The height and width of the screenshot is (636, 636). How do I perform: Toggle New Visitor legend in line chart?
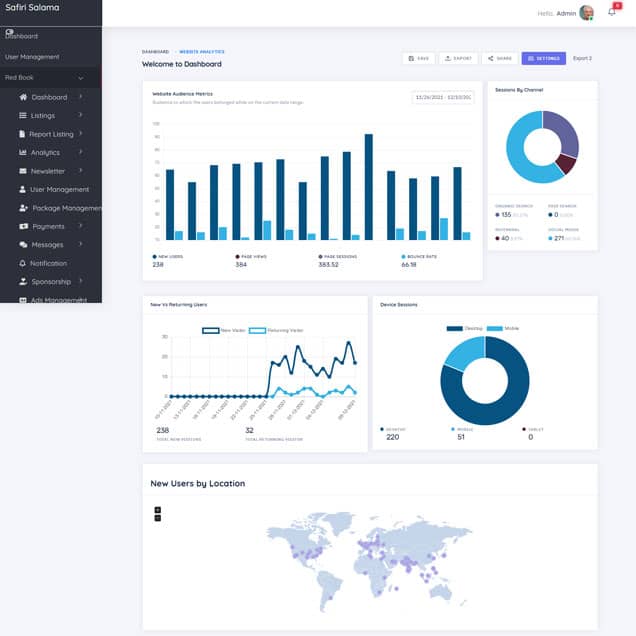coord(224,331)
